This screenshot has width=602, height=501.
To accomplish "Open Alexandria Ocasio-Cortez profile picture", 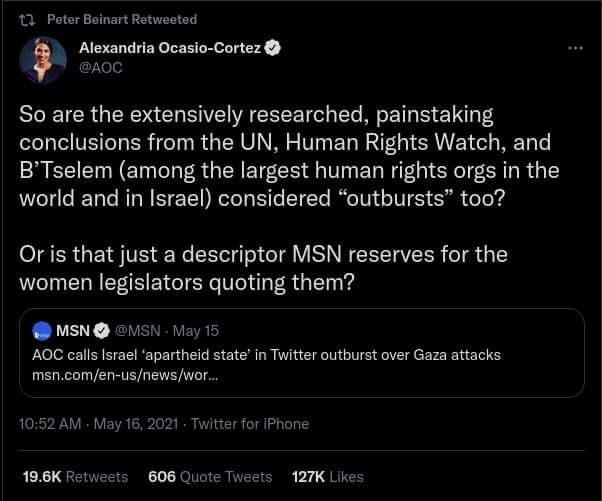I will click(44, 62).
